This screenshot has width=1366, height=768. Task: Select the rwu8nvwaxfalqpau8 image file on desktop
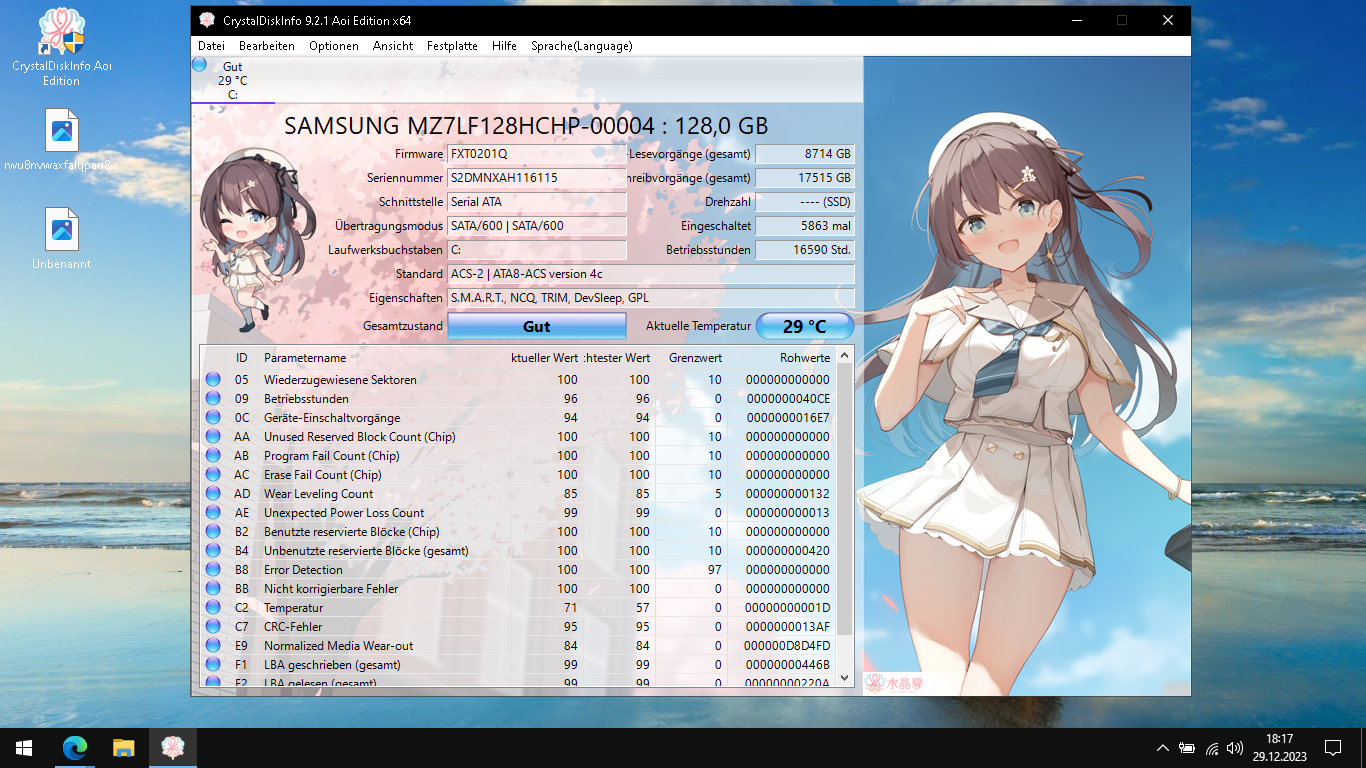point(61,141)
